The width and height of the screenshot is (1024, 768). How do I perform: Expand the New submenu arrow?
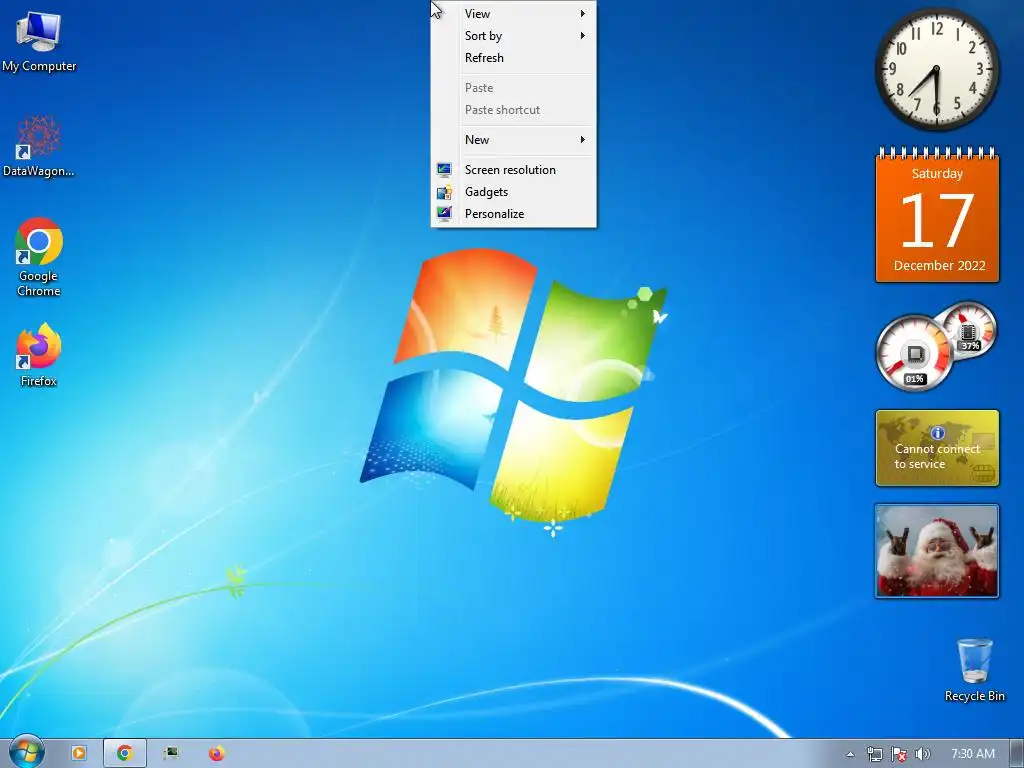583,140
